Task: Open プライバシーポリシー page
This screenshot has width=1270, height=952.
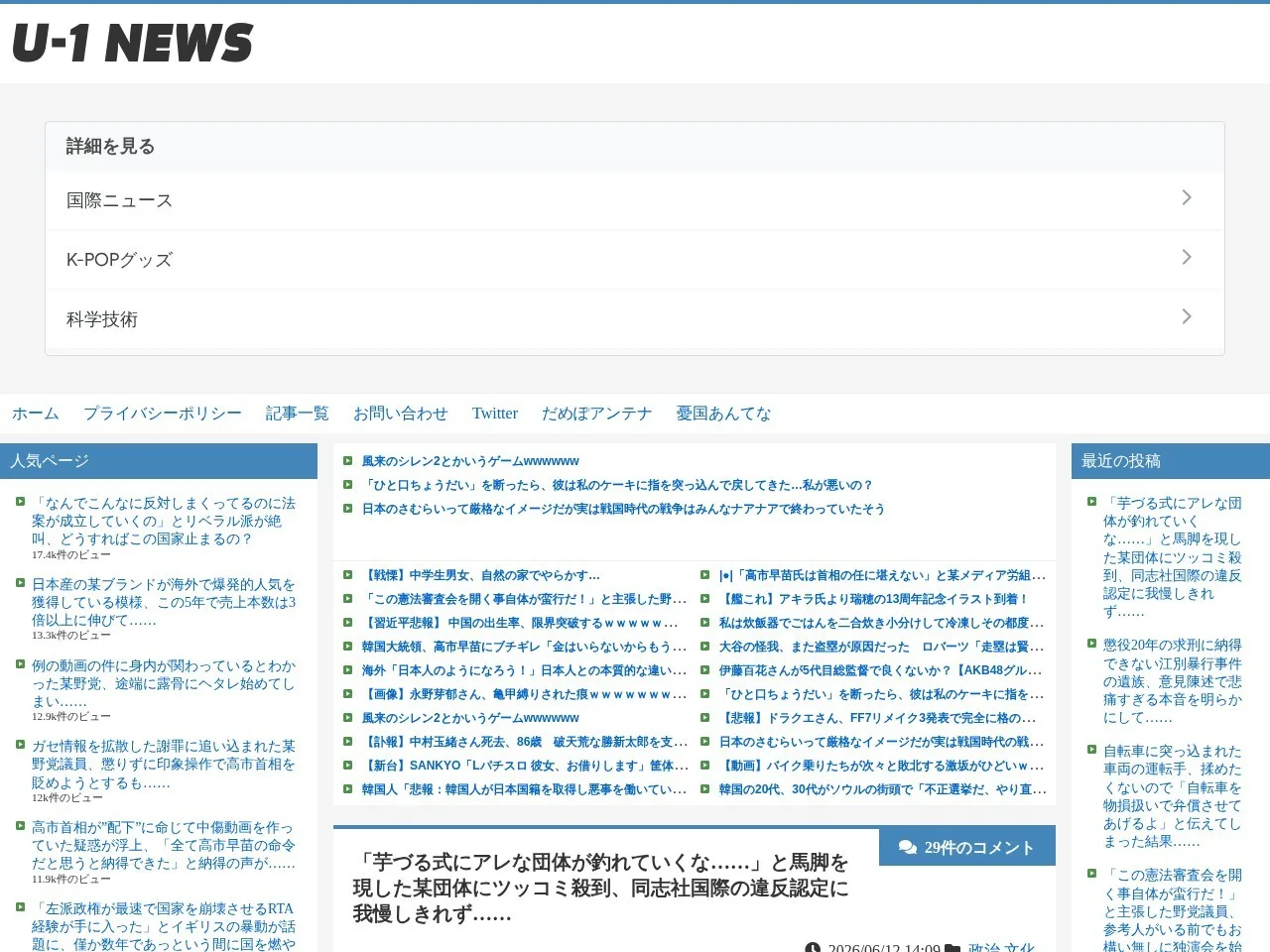Action: (163, 414)
